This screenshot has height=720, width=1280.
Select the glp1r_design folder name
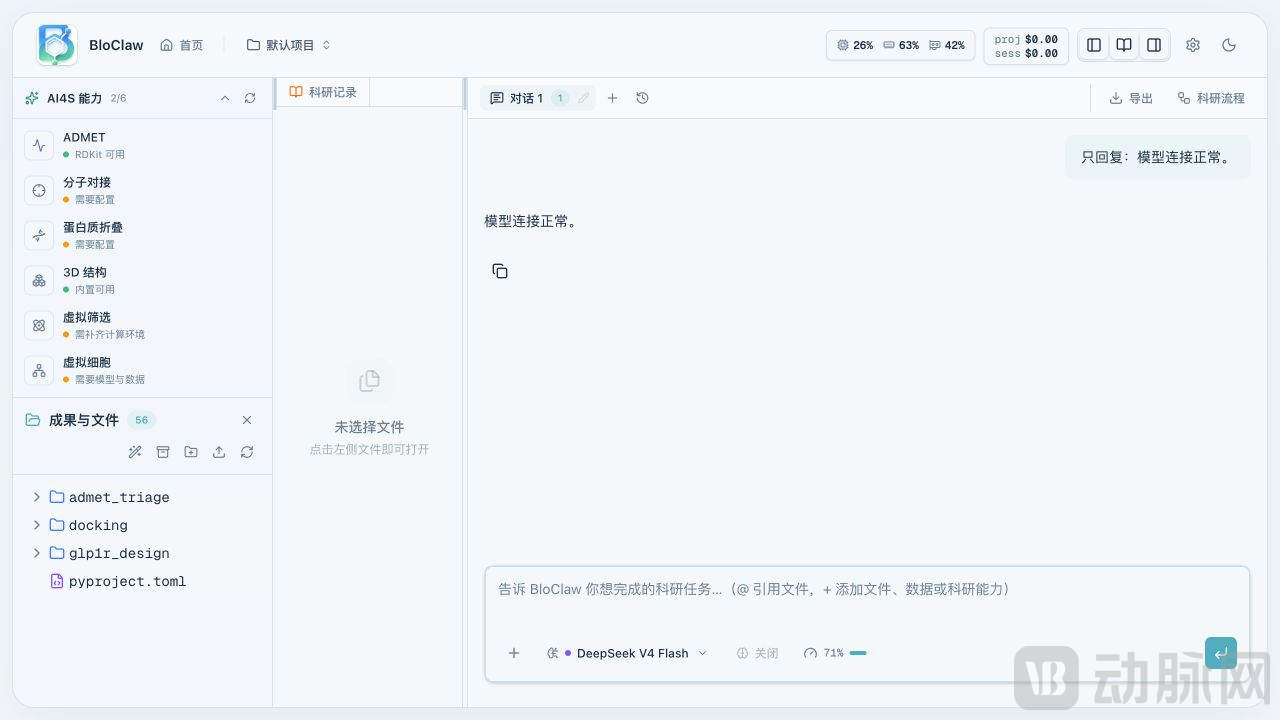coord(119,553)
